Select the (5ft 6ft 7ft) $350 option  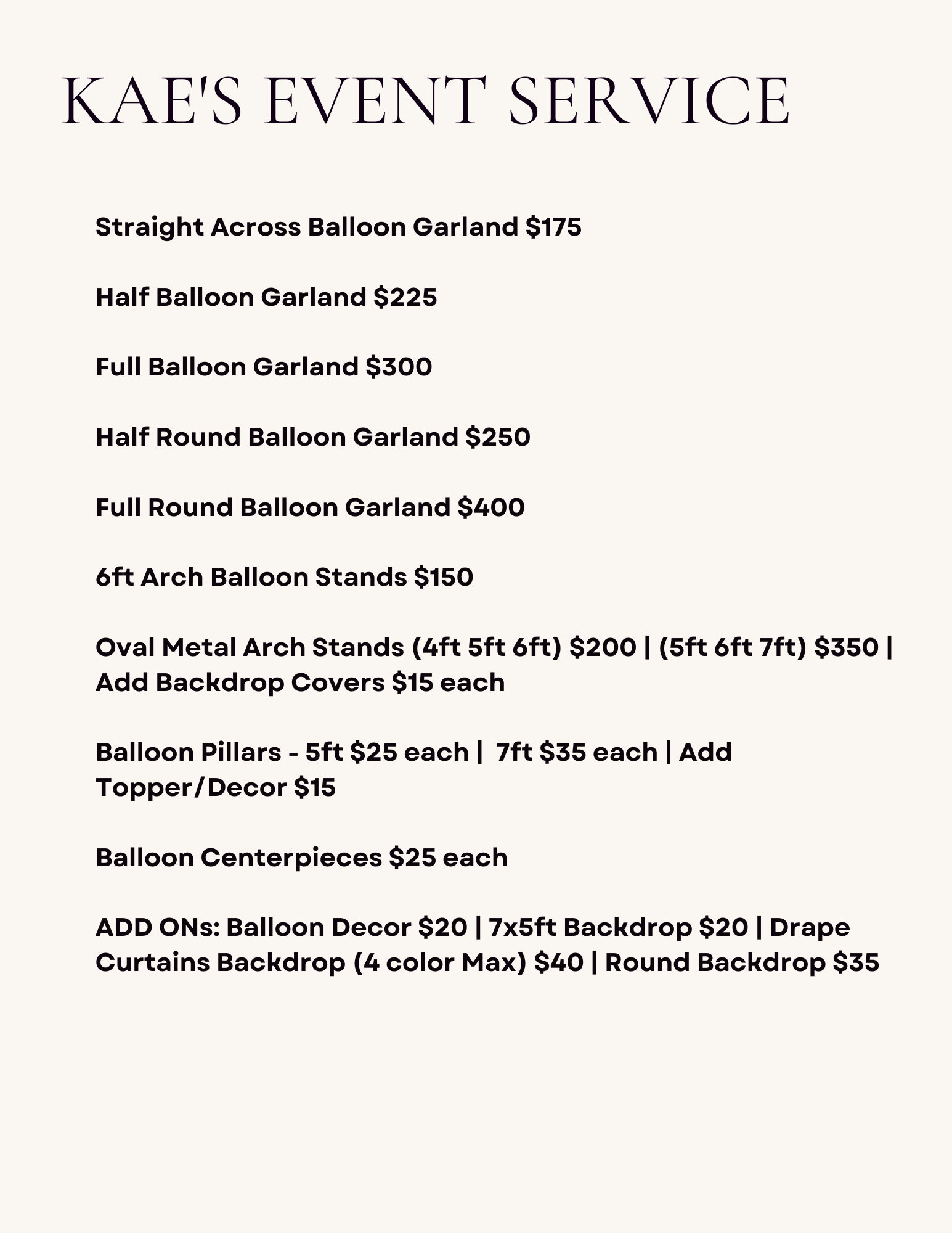[x=768, y=647]
